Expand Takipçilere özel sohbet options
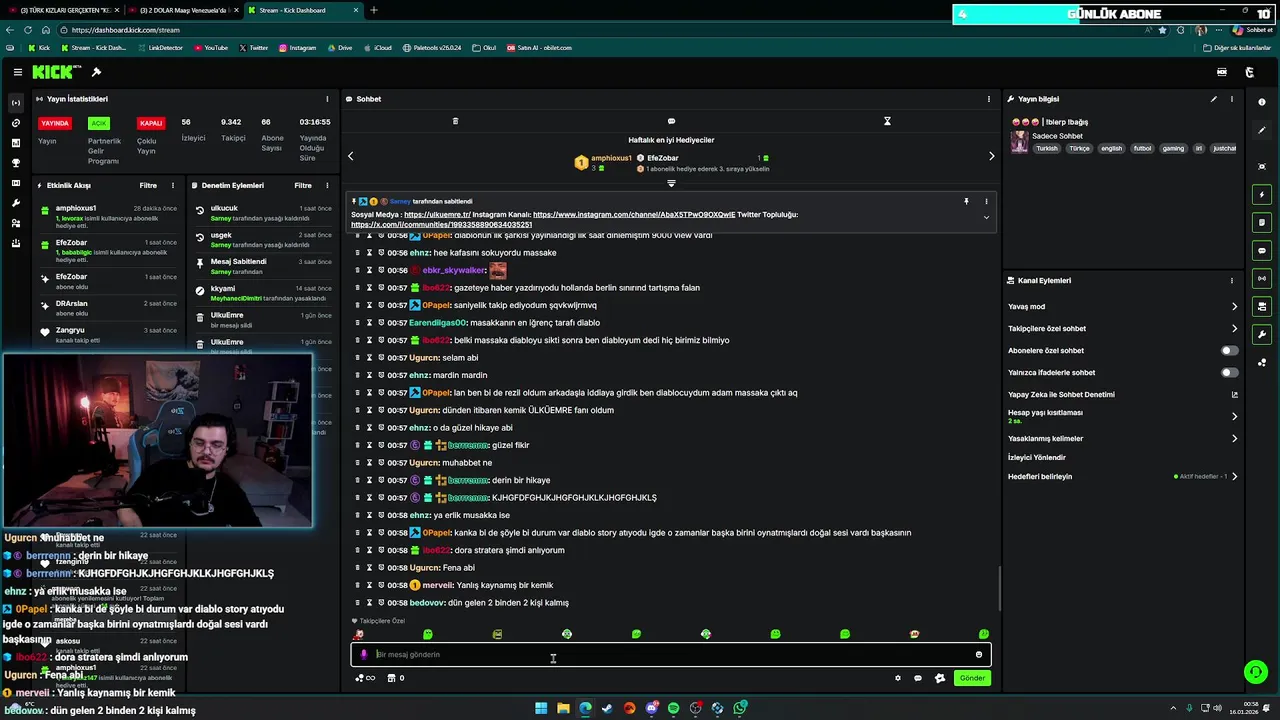 [1234, 329]
